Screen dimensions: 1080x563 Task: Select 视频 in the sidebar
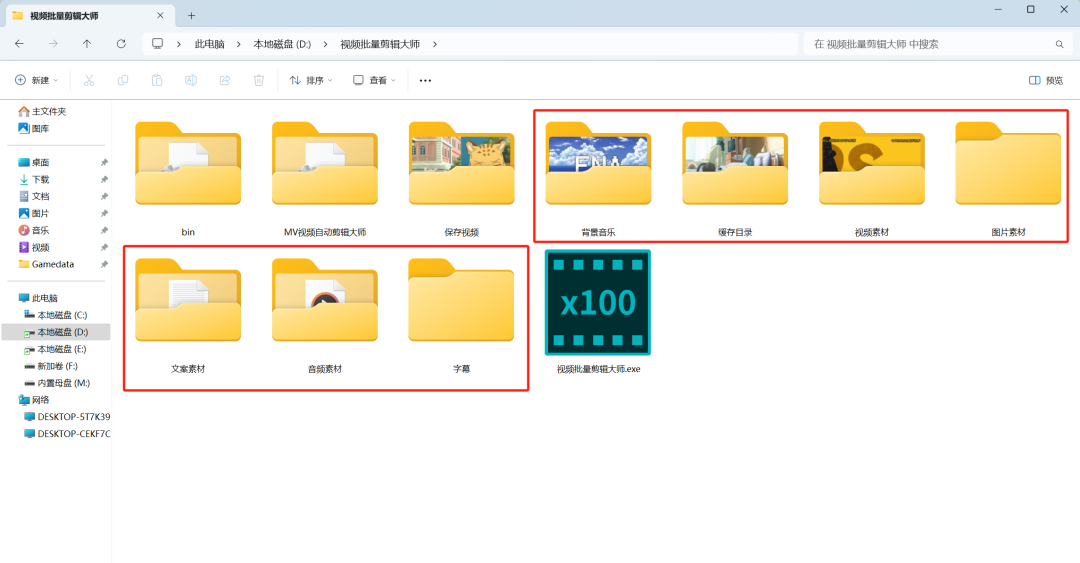[x=34, y=247]
